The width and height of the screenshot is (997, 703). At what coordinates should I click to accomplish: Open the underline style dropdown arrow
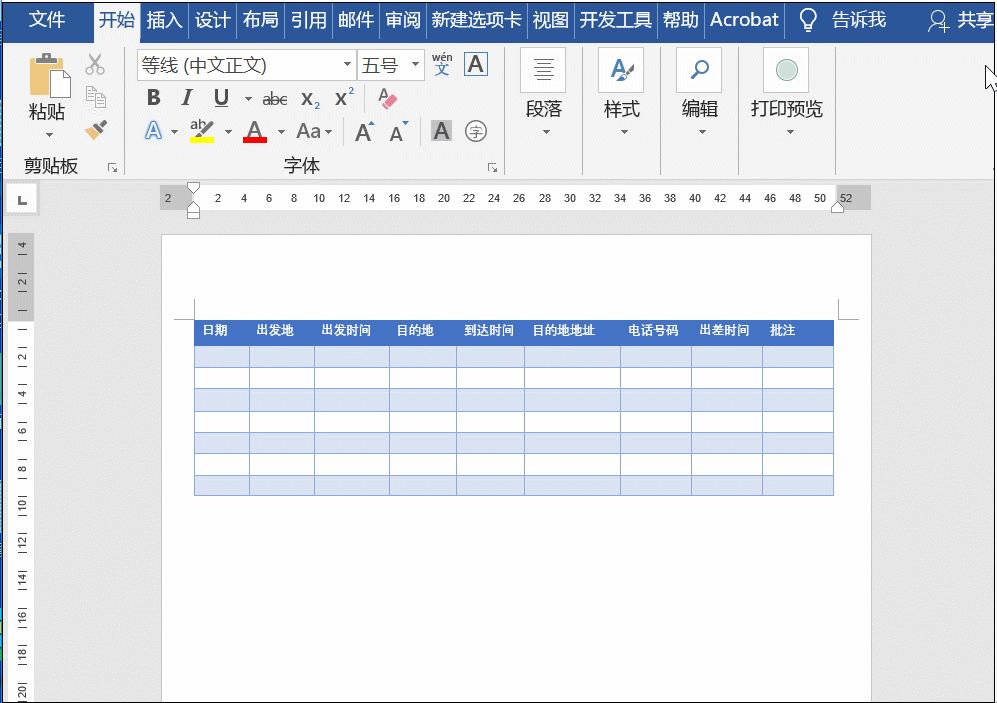248,99
